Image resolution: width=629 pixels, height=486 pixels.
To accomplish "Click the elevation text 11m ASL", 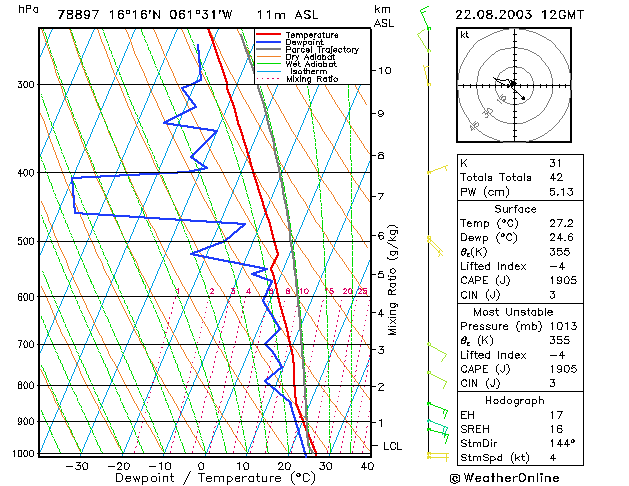I will click(287, 15).
